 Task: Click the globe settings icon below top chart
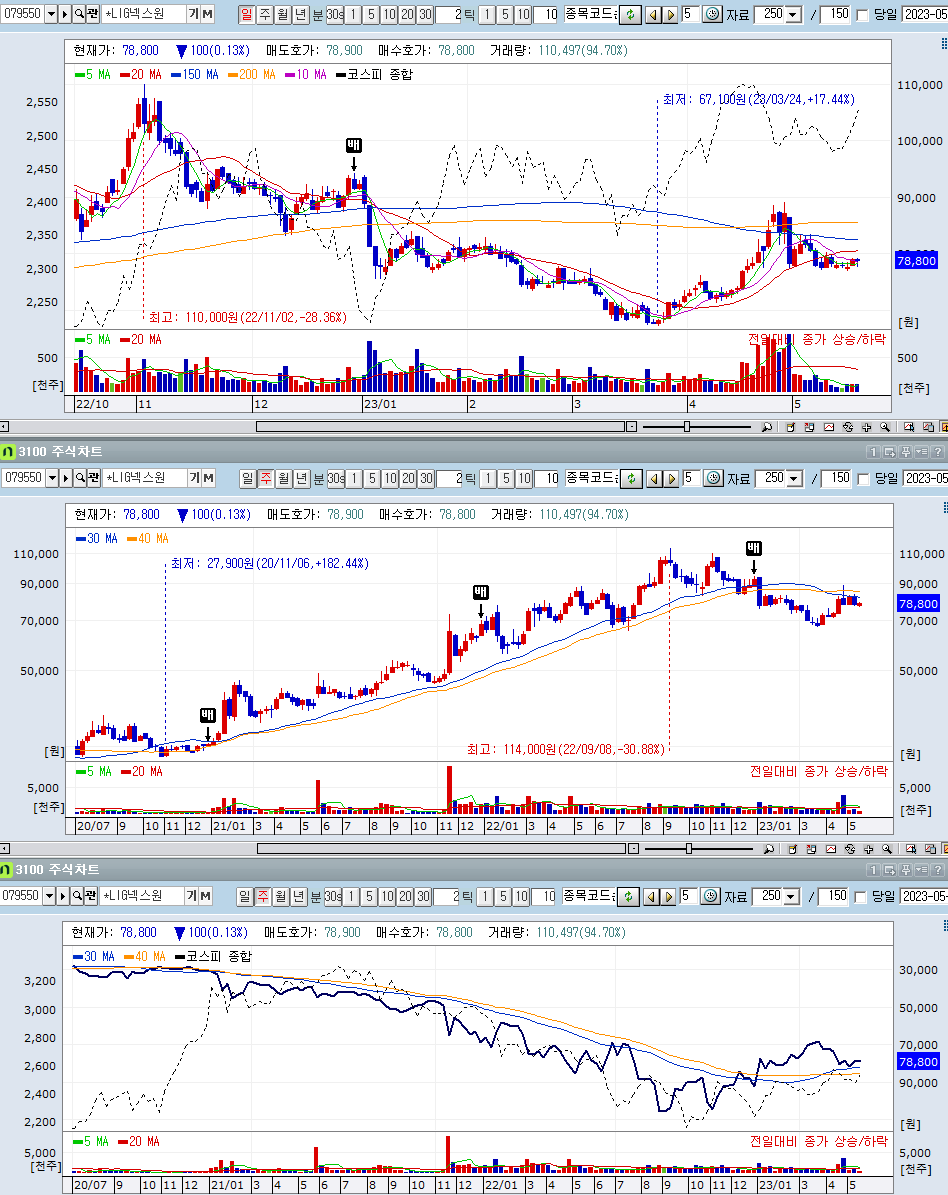point(847,427)
